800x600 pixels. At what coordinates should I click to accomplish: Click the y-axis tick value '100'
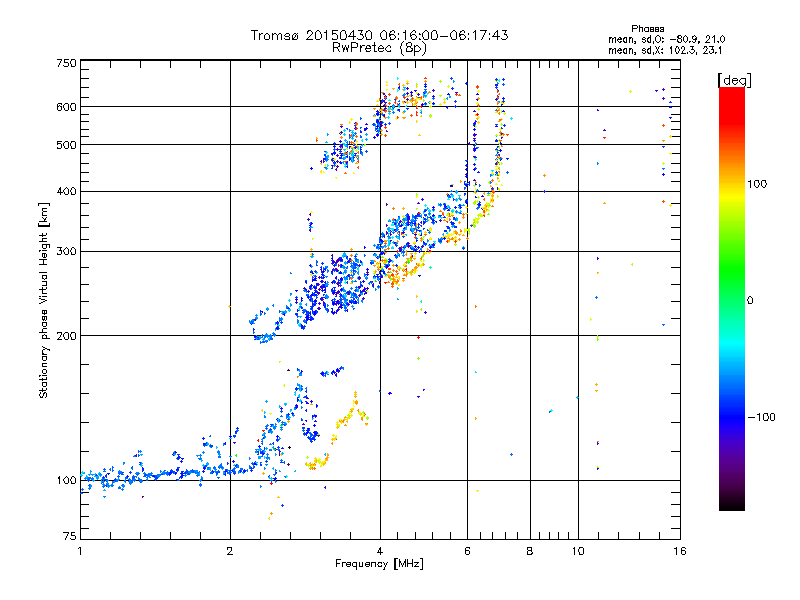66,481
